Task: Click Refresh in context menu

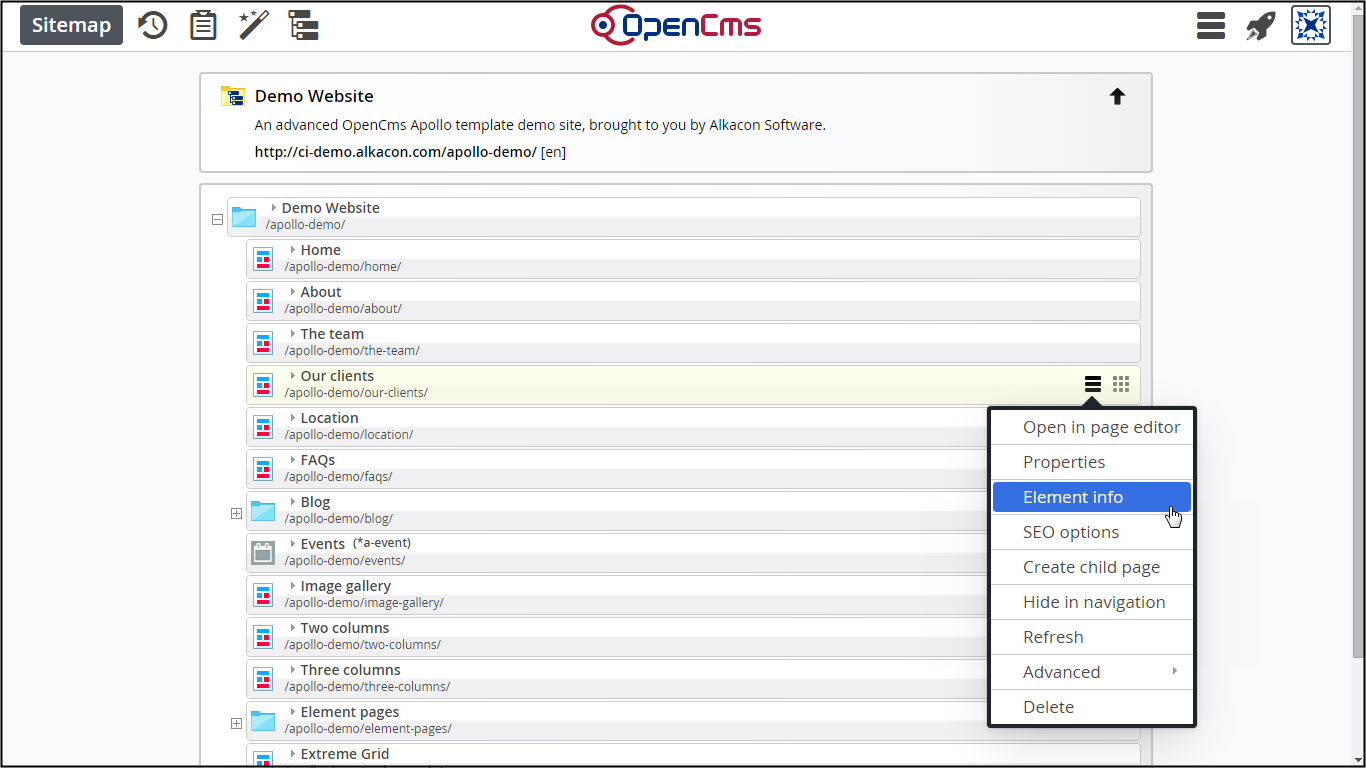Action: (x=1092, y=637)
